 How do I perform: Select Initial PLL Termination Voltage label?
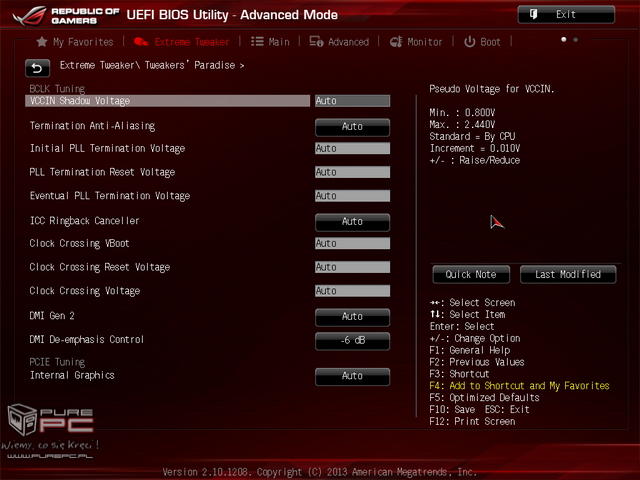107,148
